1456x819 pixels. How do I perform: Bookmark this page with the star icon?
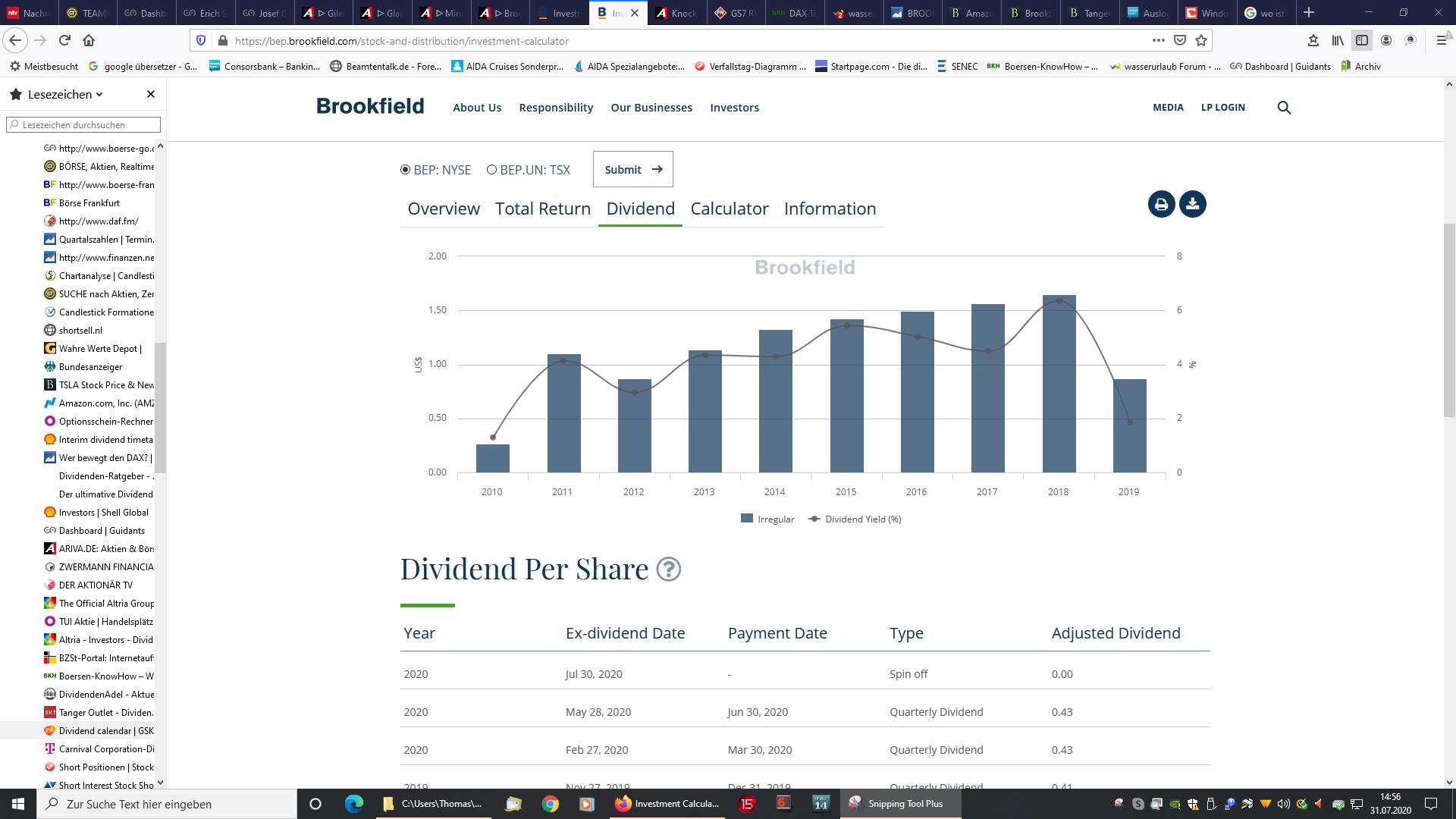pos(1201,40)
